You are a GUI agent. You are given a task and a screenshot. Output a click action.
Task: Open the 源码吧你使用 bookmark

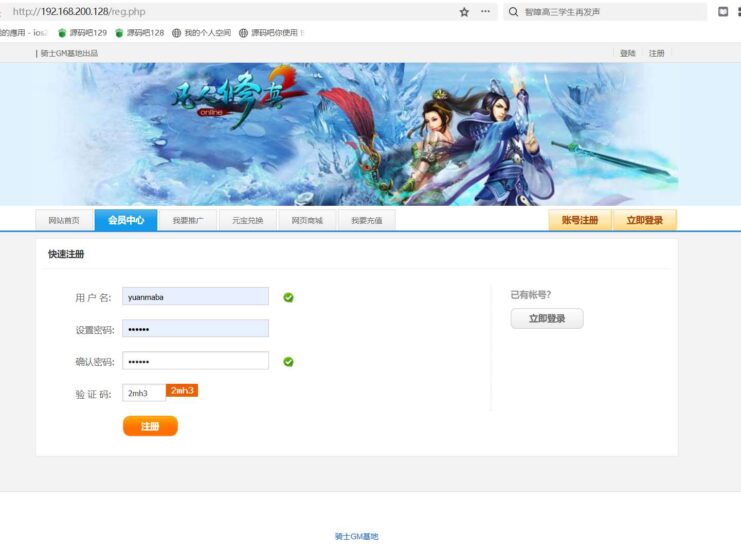click(x=271, y=33)
